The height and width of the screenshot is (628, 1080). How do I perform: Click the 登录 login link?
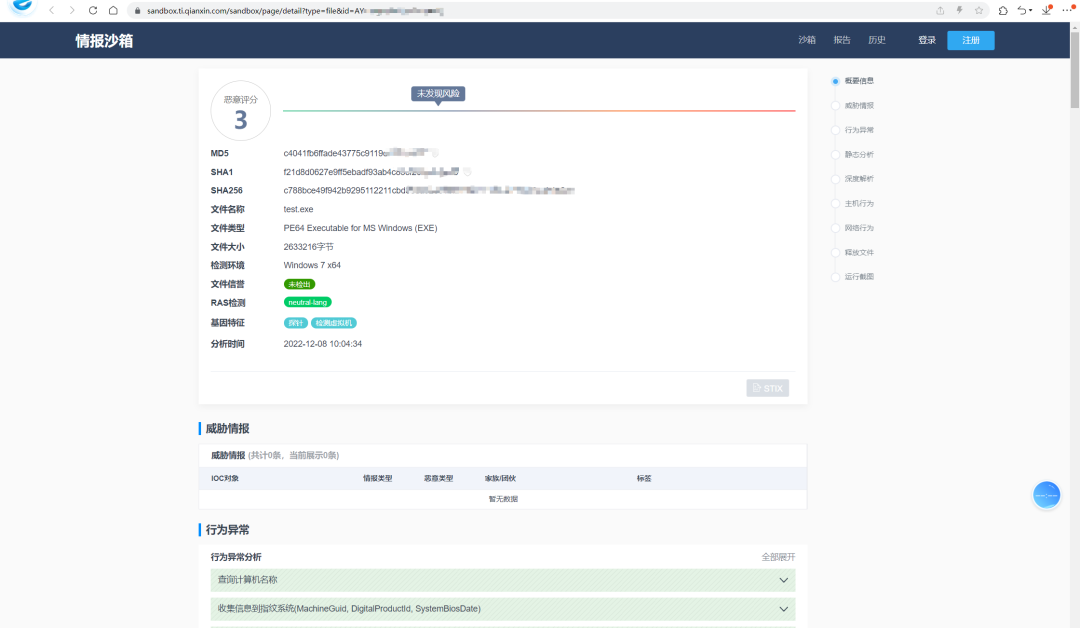point(927,40)
